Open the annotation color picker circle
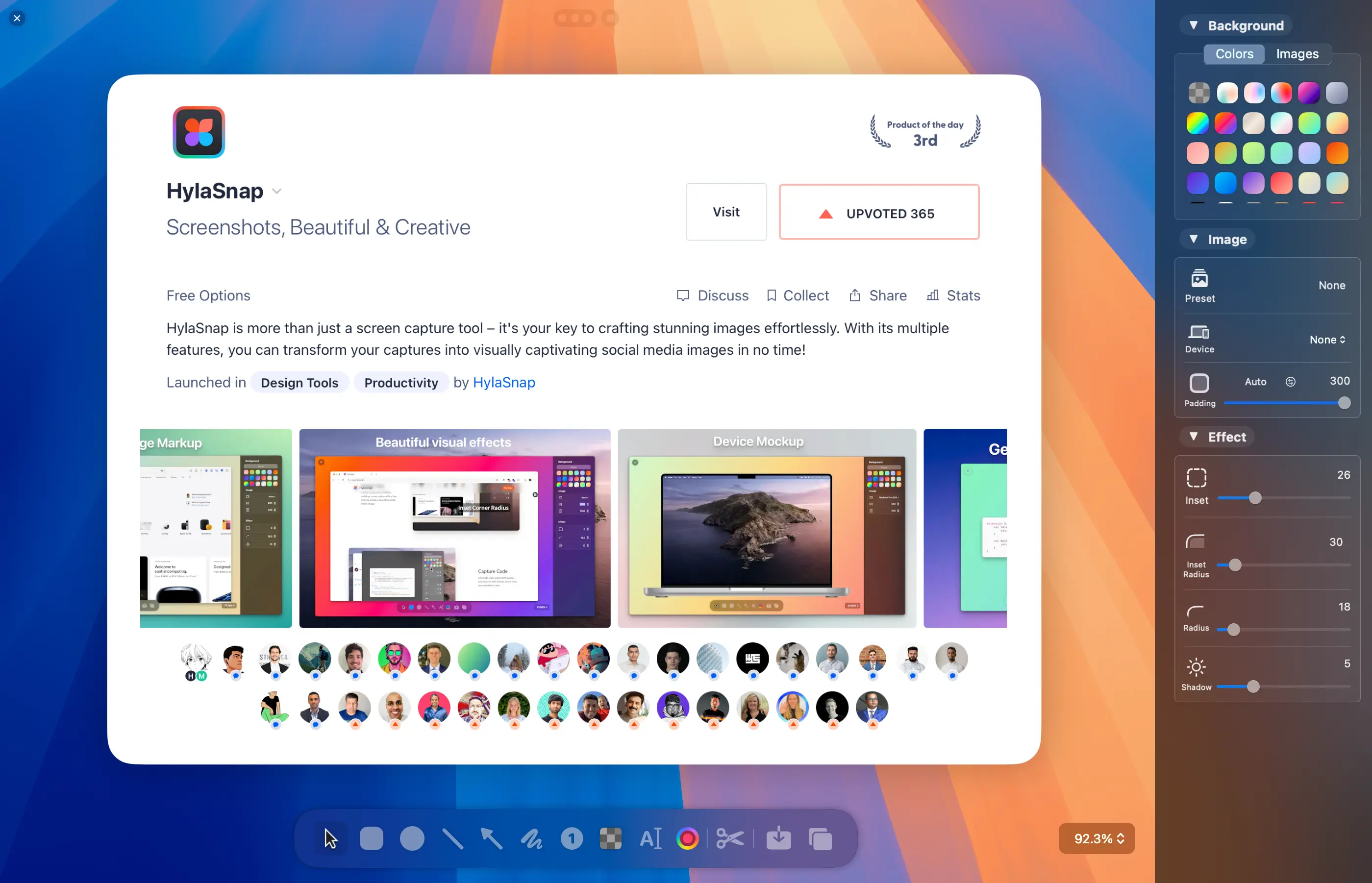The height and width of the screenshot is (883, 1372). (x=687, y=838)
